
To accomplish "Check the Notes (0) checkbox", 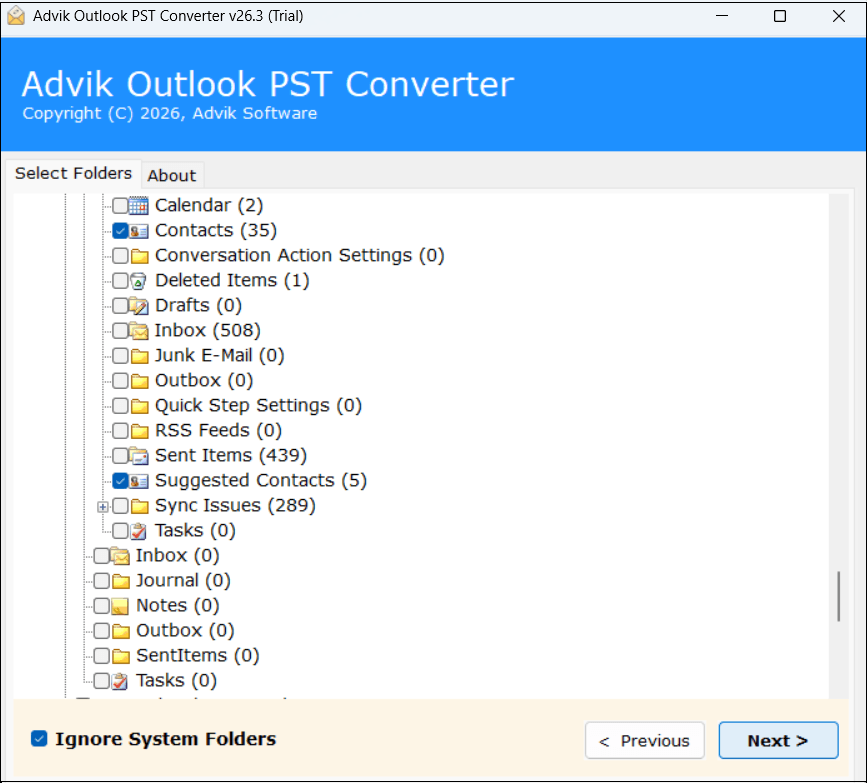I will (x=101, y=605).
